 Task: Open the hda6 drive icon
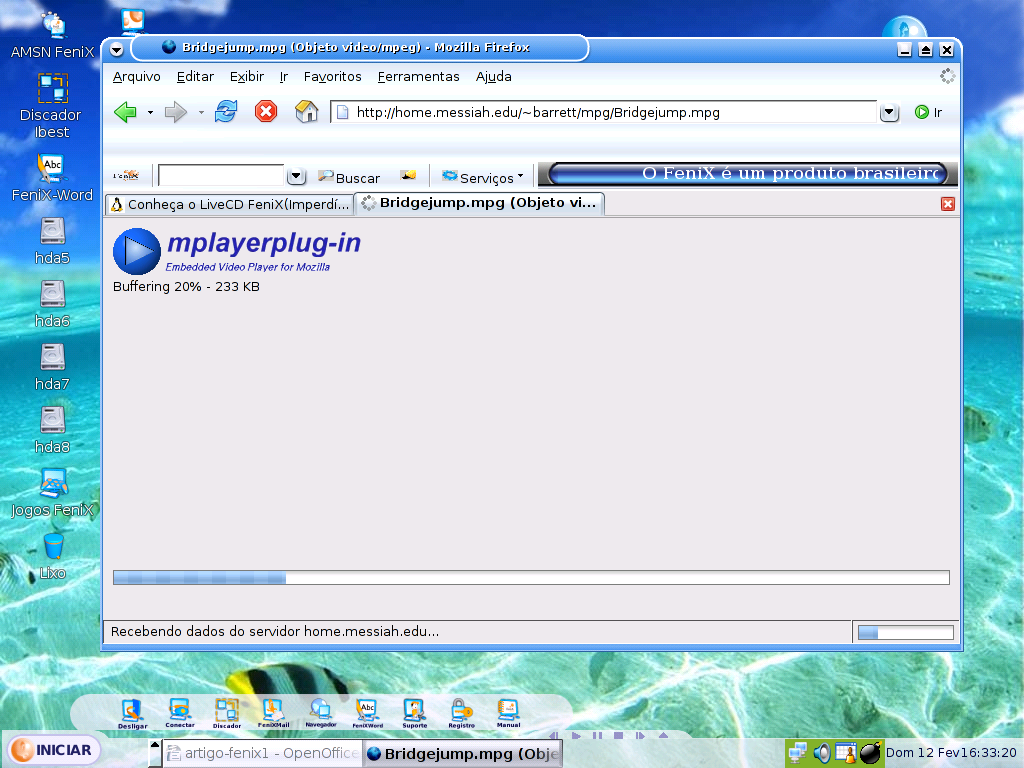pos(52,304)
